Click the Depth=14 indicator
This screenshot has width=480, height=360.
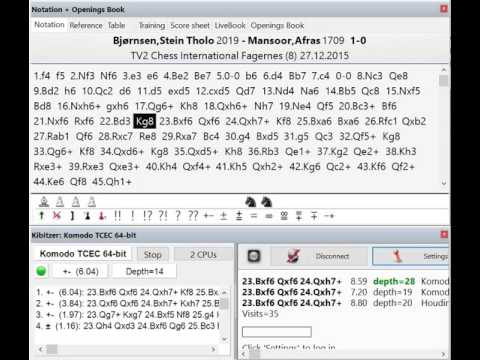point(144,272)
